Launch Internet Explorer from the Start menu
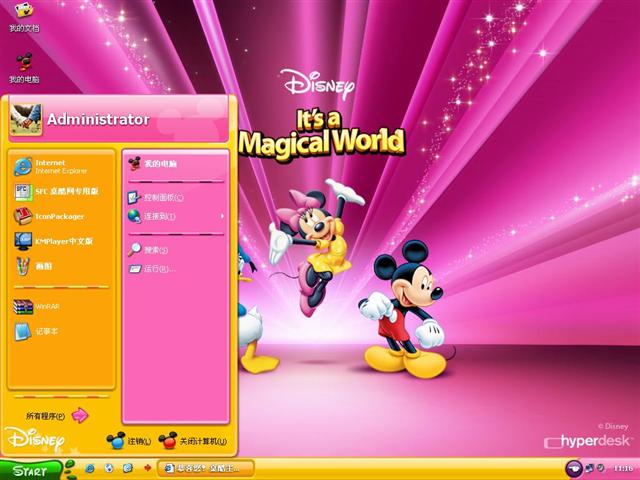 (x=60, y=167)
